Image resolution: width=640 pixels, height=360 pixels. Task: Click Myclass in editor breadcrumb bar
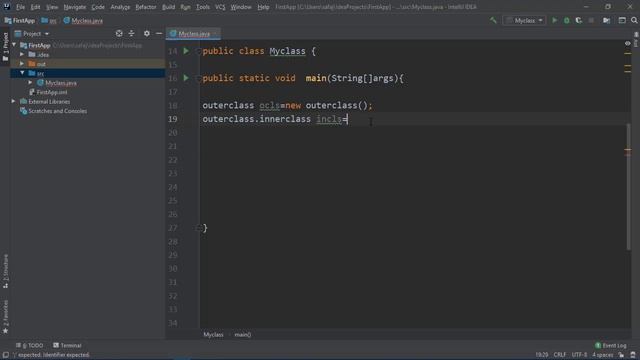tap(213, 334)
